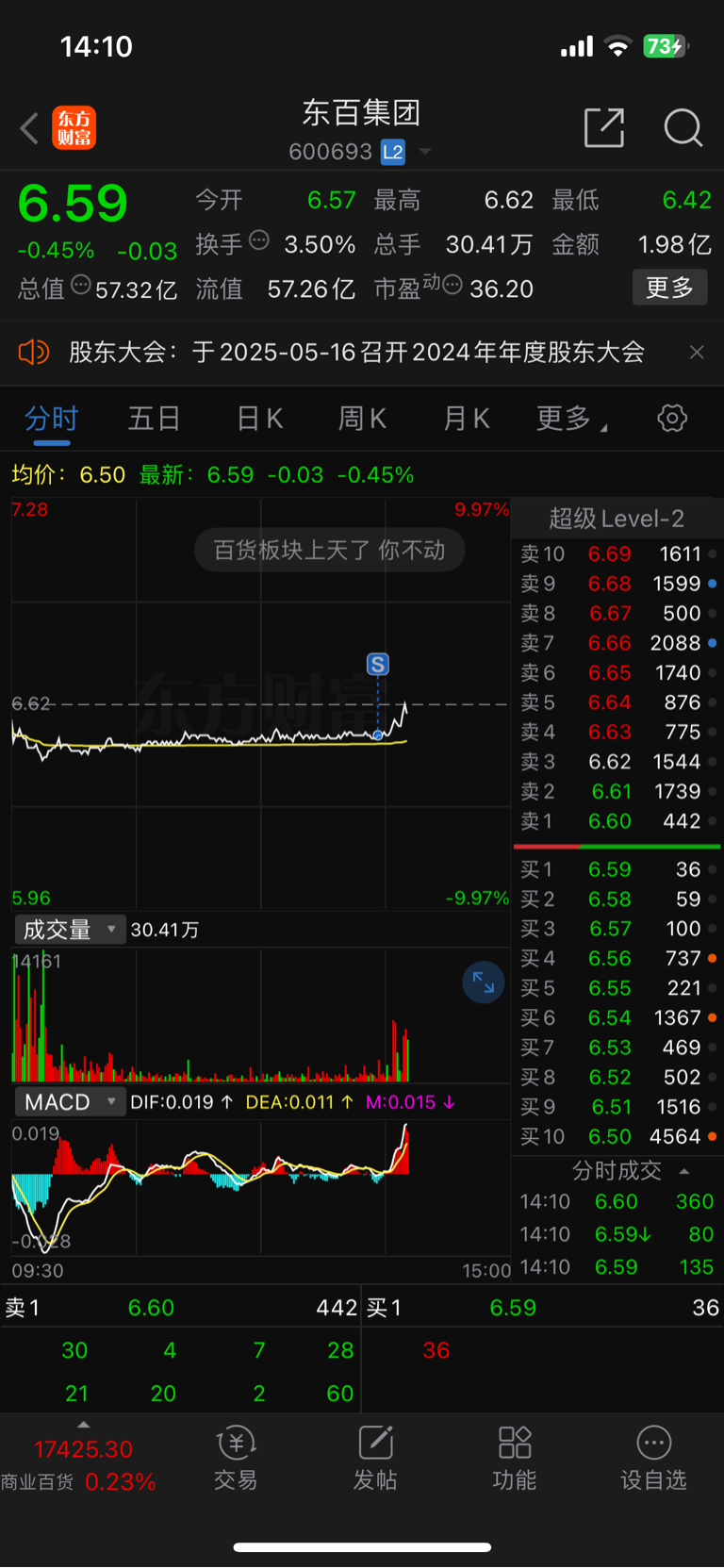724x1568 pixels.
Task: Tap the battery status indicator
Action: tap(666, 46)
